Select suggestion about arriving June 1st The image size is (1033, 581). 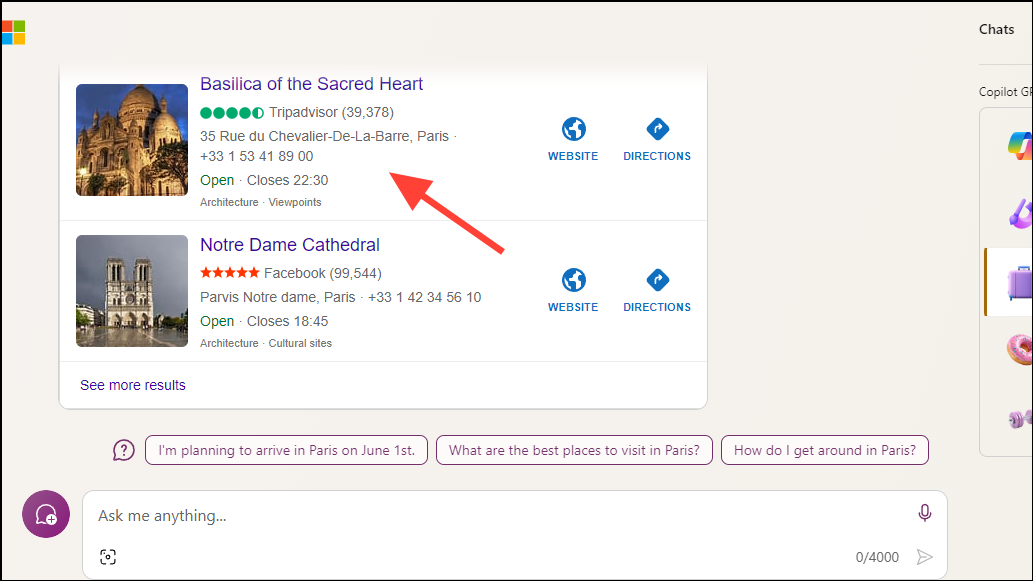tap(287, 450)
